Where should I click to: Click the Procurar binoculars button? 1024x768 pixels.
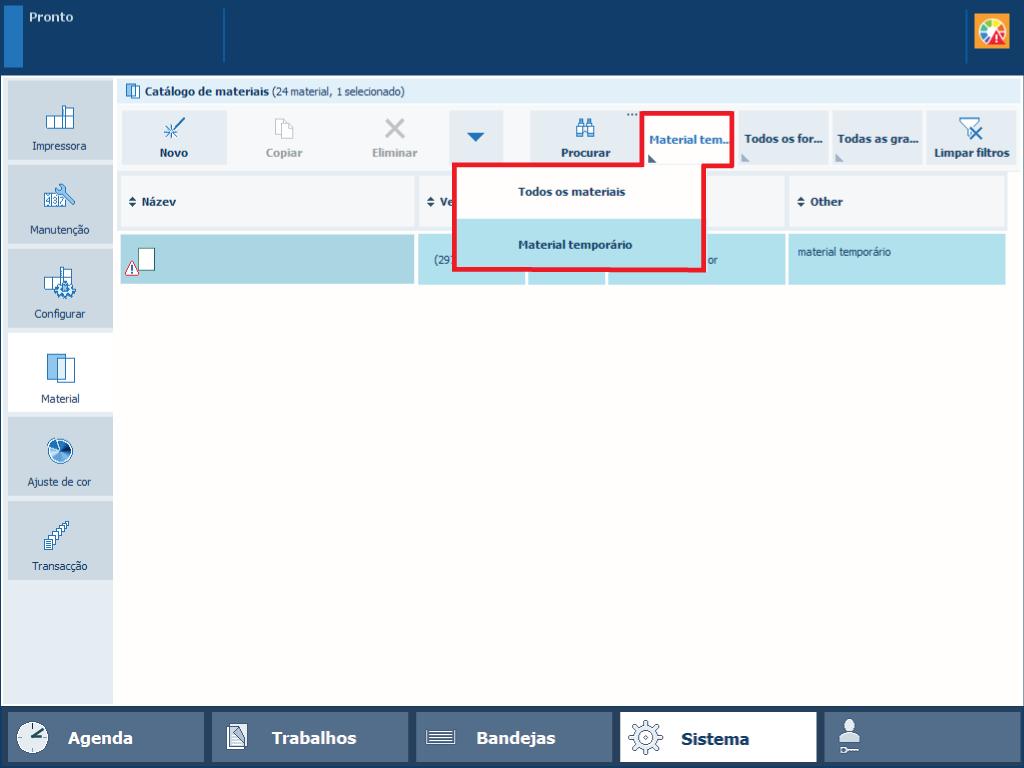click(585, 138)
